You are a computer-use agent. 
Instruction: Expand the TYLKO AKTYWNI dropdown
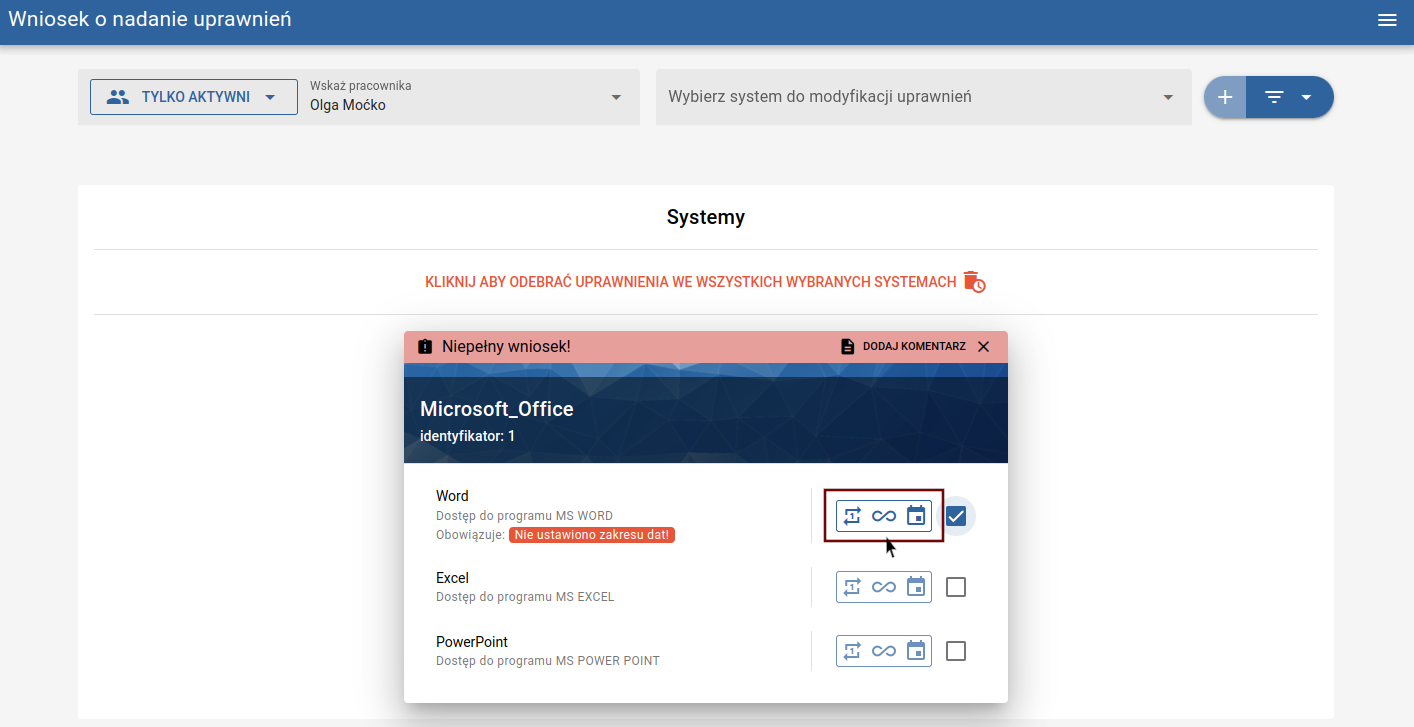click(194, 97)
